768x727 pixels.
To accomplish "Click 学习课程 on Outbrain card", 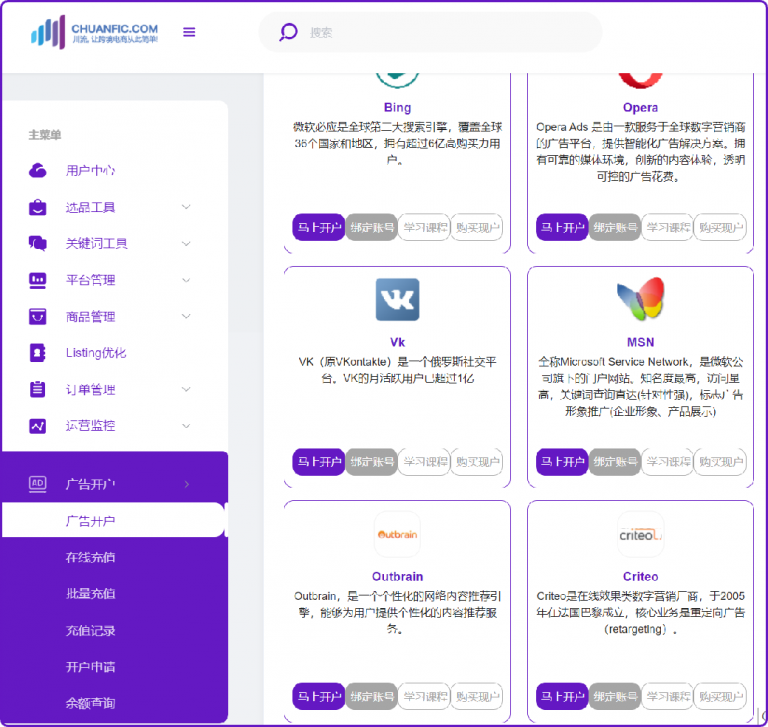I will 424,696.
